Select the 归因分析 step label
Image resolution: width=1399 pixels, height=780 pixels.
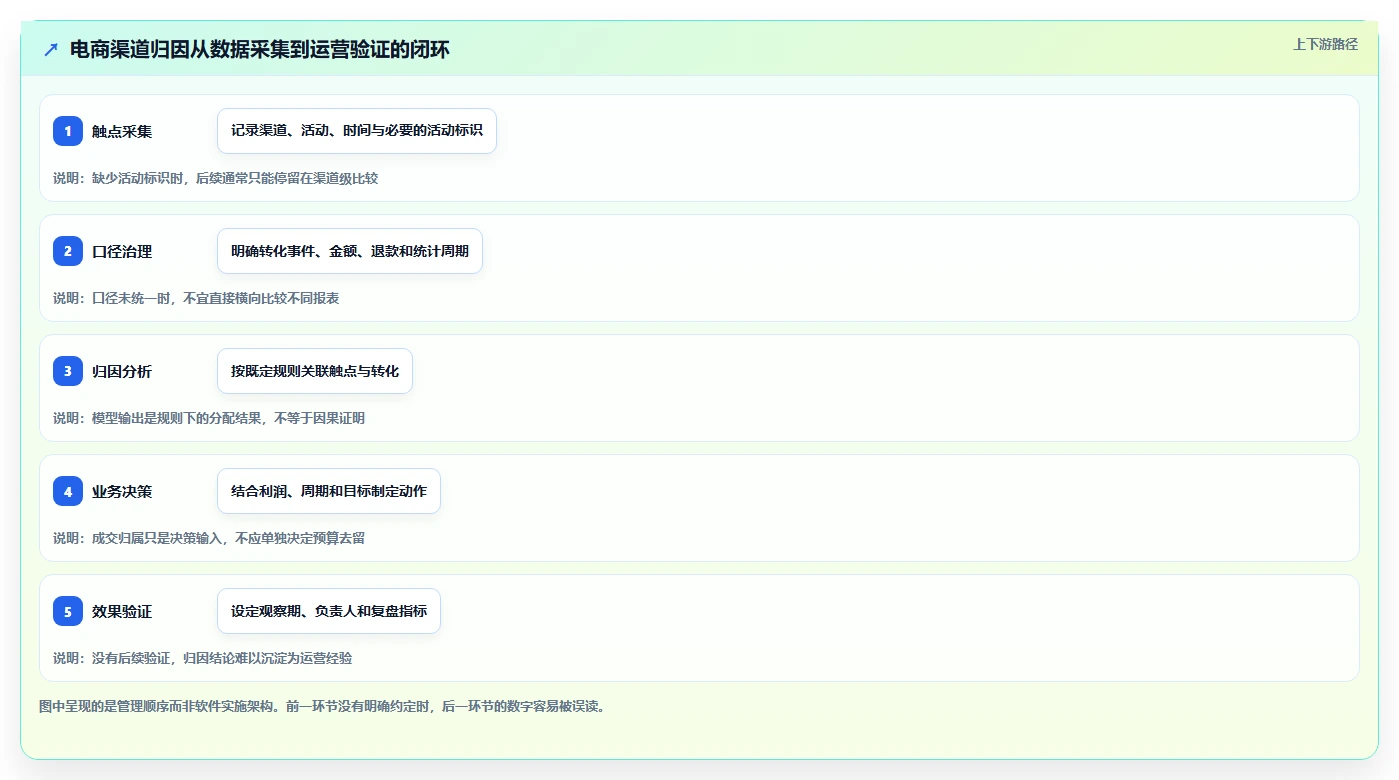(x=122, y=371)
